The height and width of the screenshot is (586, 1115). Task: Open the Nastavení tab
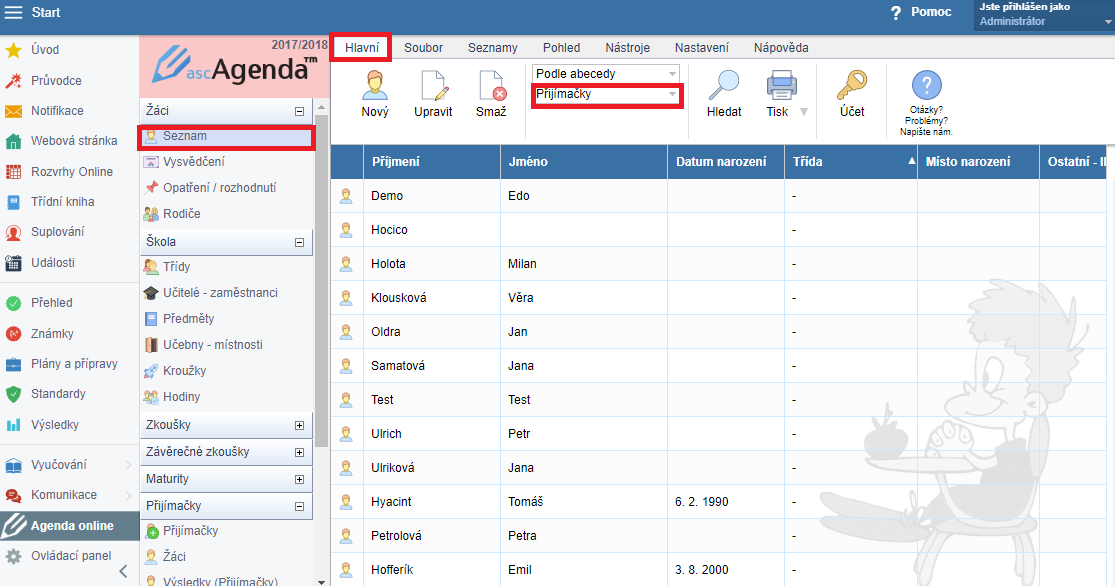click(x=701, y=48)
